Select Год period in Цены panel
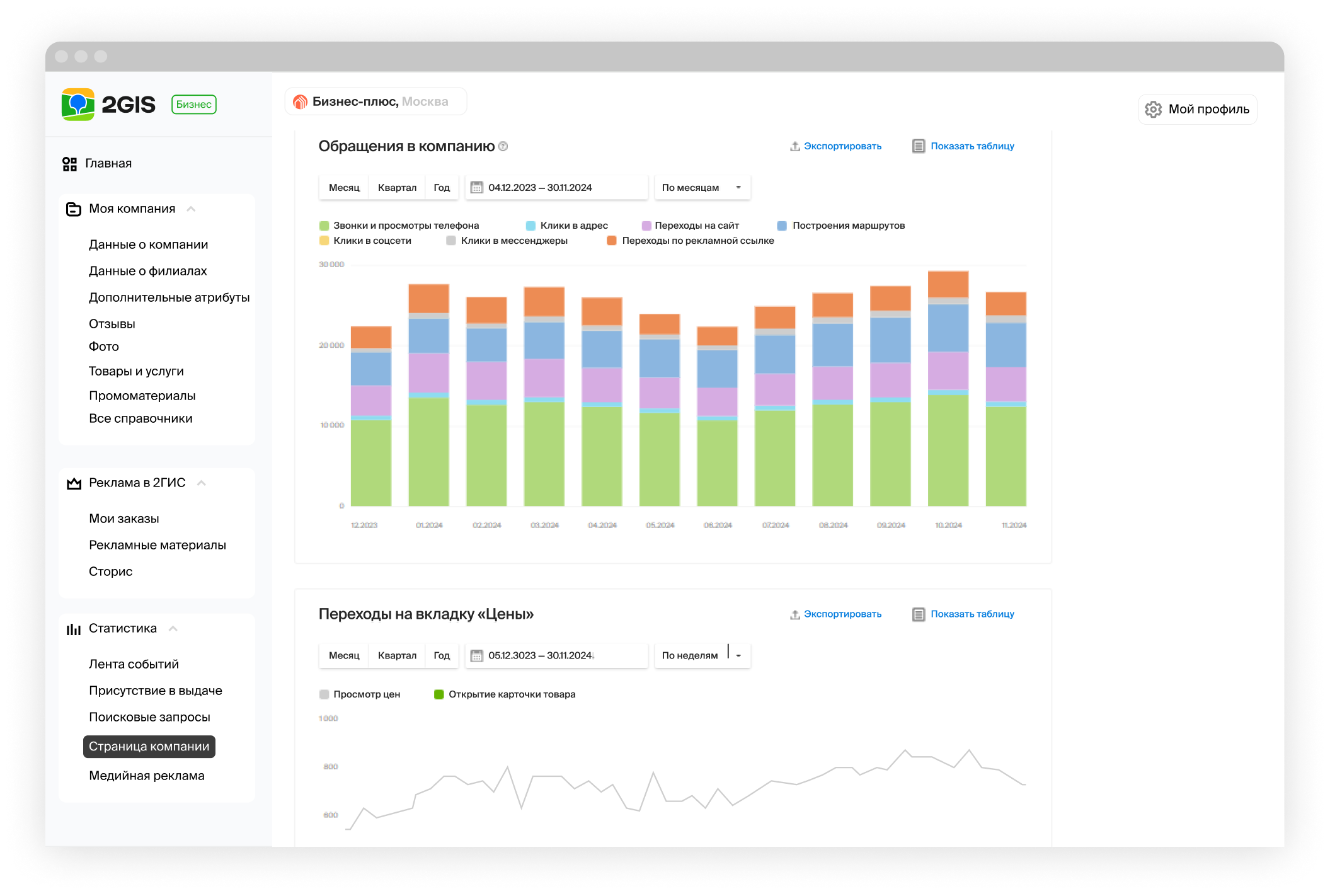The image size is (1330, 896). click(x=442, y=656)
